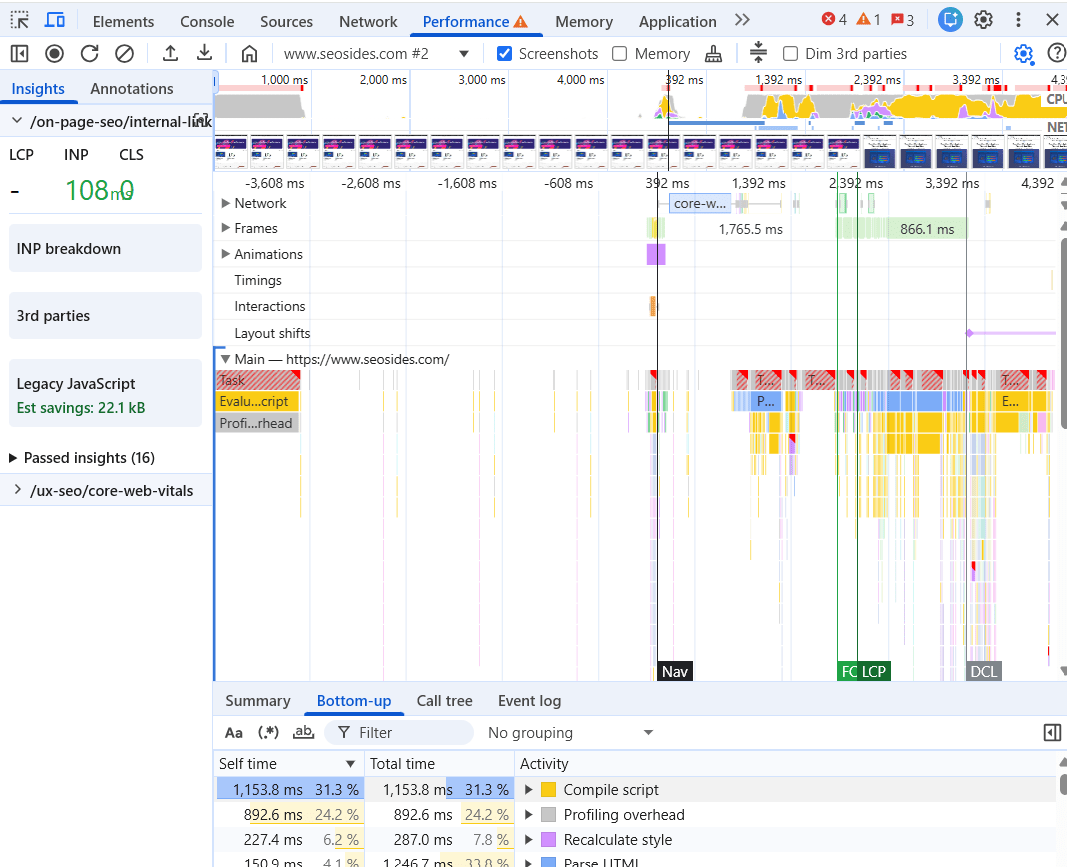The height and width of the screenshot is (867, 1067).
Task: Open DevTools settings gear
Action: pyautogui.click(x=983, y=20)
